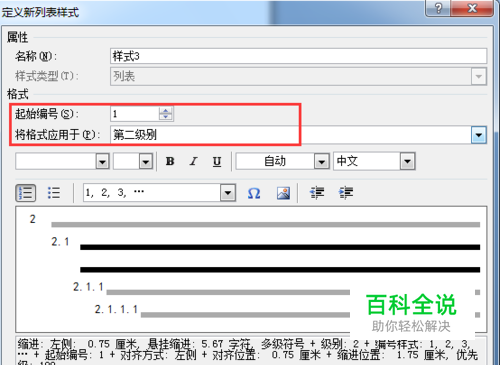Click the 第二级别 level field
The height and width of the screenshot is (365, 500).
[291, 135]
